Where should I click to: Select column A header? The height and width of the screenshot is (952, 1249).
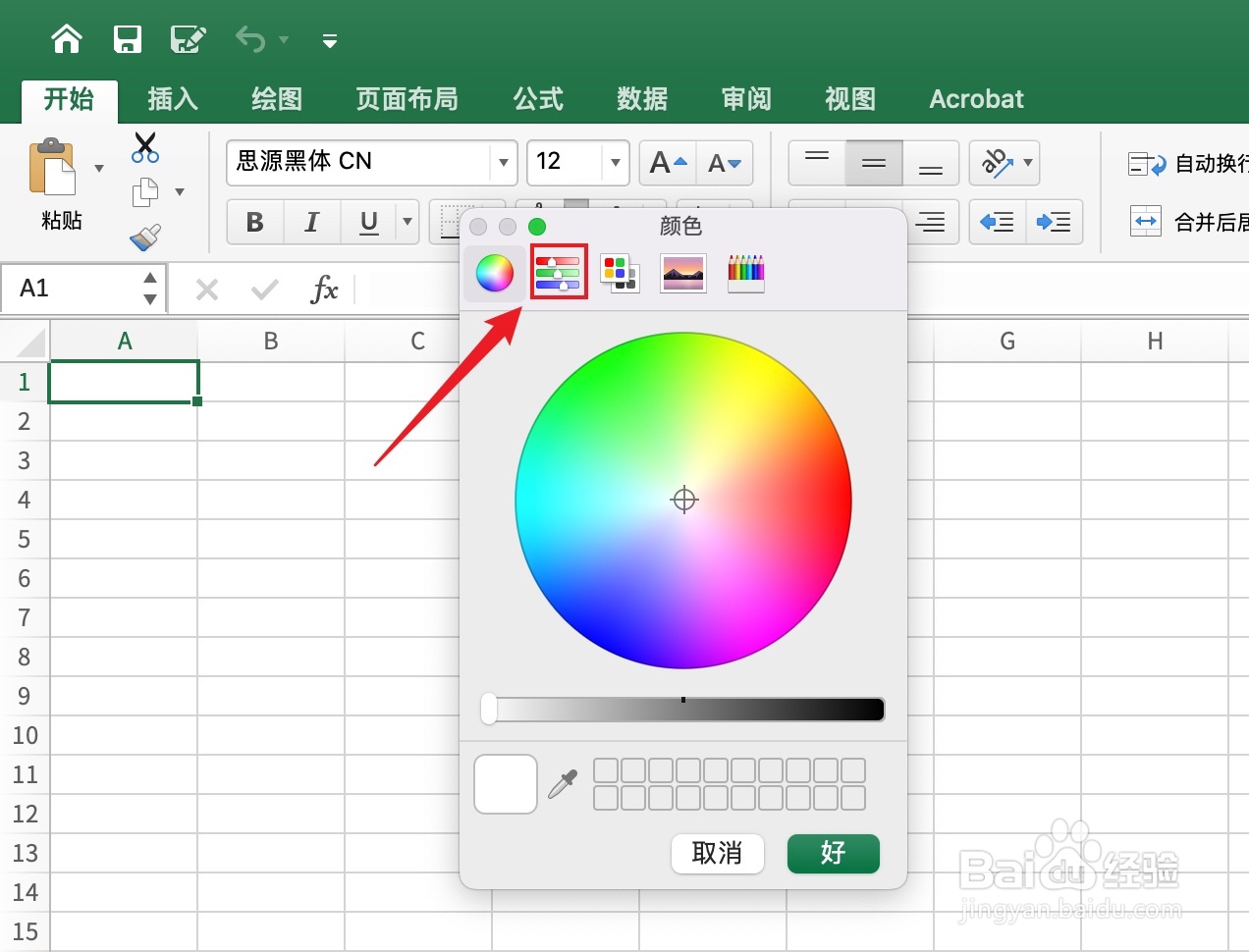[x=124, y=341]
